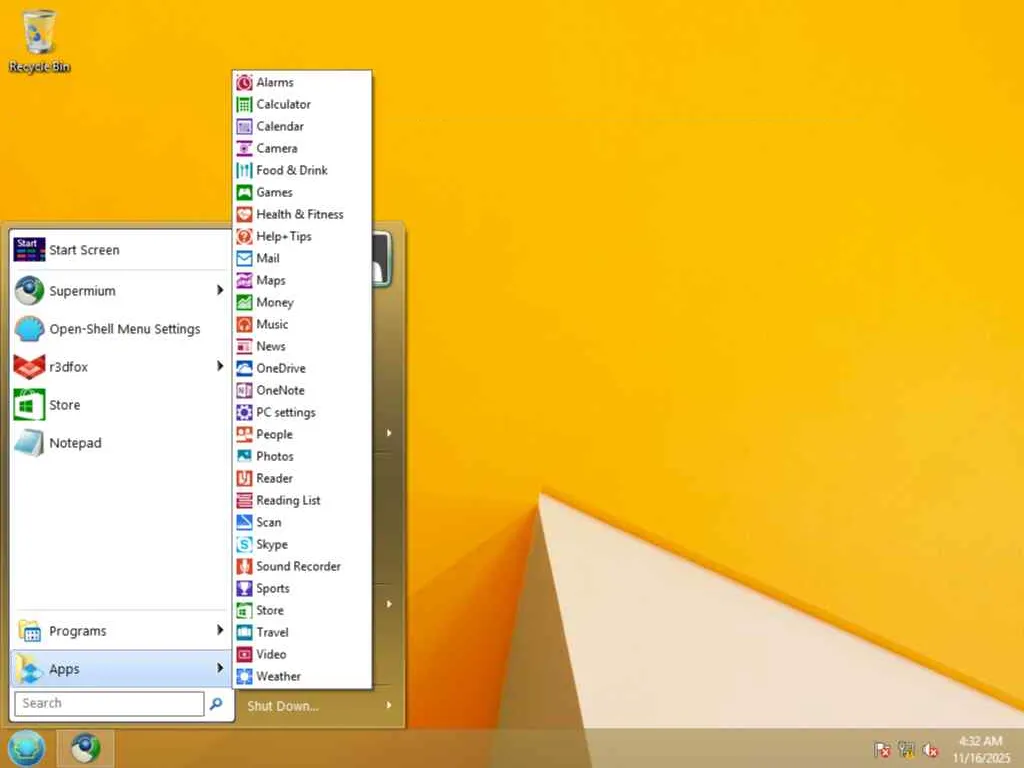Viewport: 1024px width, 768px height.
Task: Open Health & Fitness app
Action: (302, 214)
